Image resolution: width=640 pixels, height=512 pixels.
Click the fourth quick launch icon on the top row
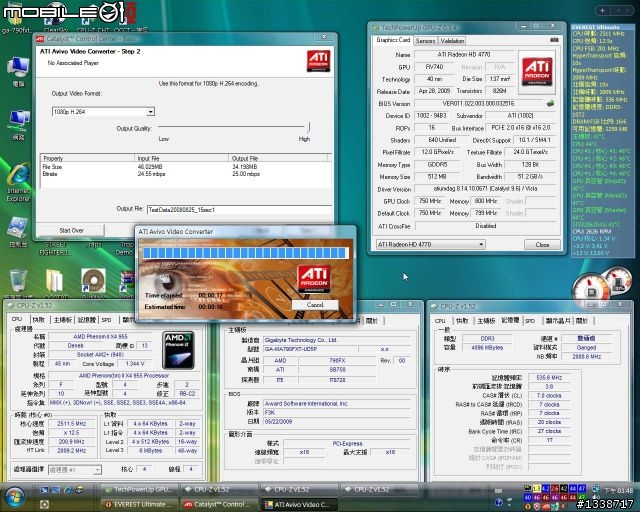80,489
